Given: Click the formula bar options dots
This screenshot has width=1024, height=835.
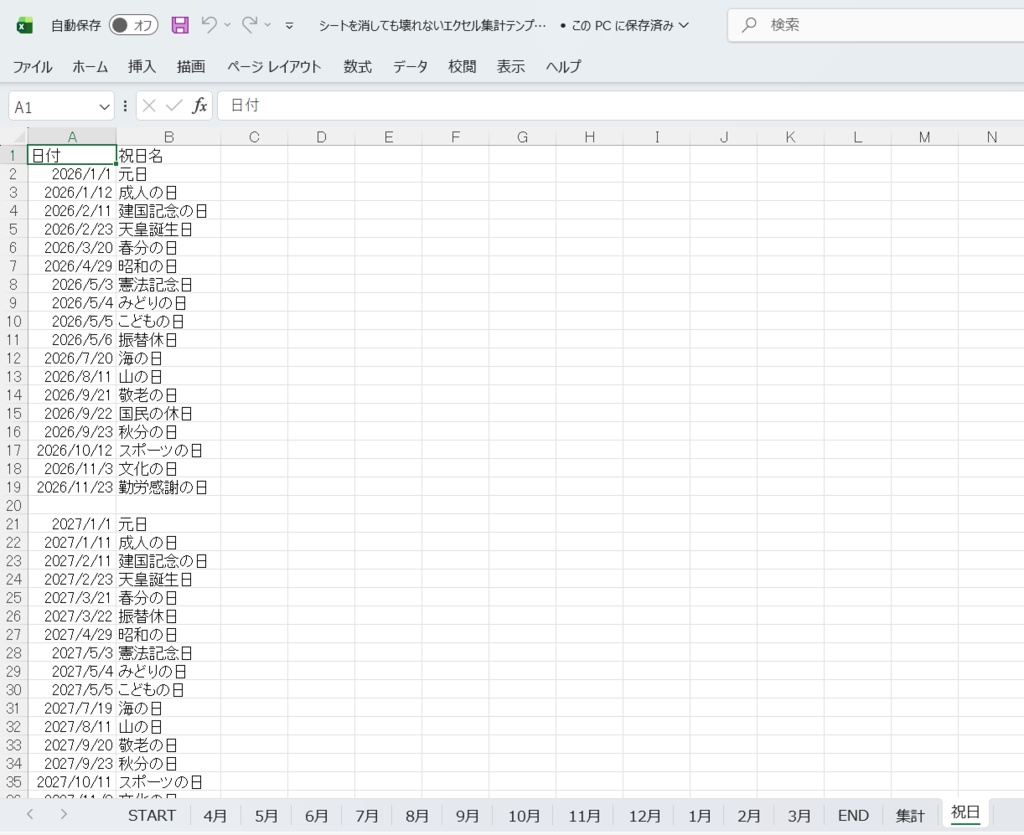Looking at the screenshot, I should click(x=125, y=106).
